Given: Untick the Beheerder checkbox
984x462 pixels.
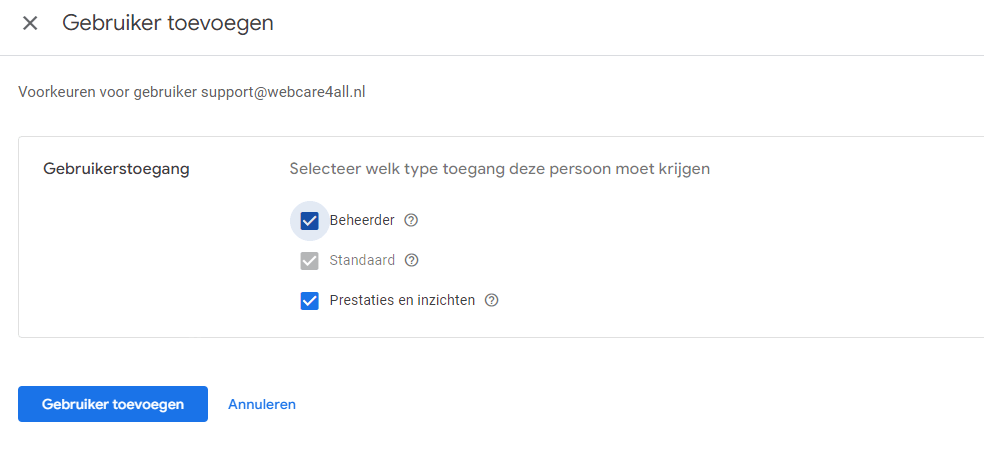Looking at the screenshot, I should coord(310,221).
